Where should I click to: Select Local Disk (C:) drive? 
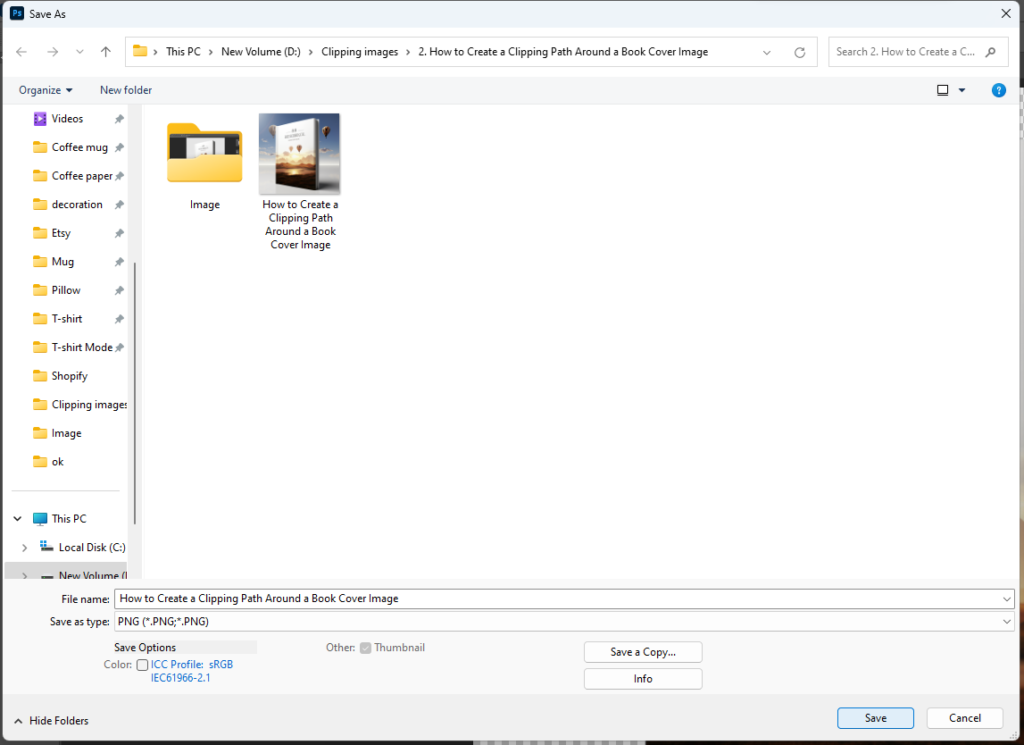[91, 547]
